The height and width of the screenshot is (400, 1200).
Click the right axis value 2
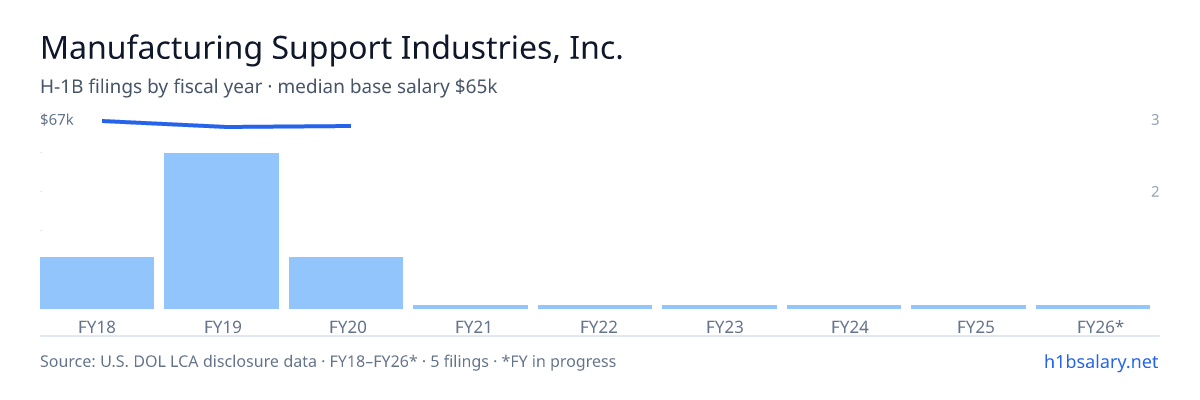point(1155,191)
